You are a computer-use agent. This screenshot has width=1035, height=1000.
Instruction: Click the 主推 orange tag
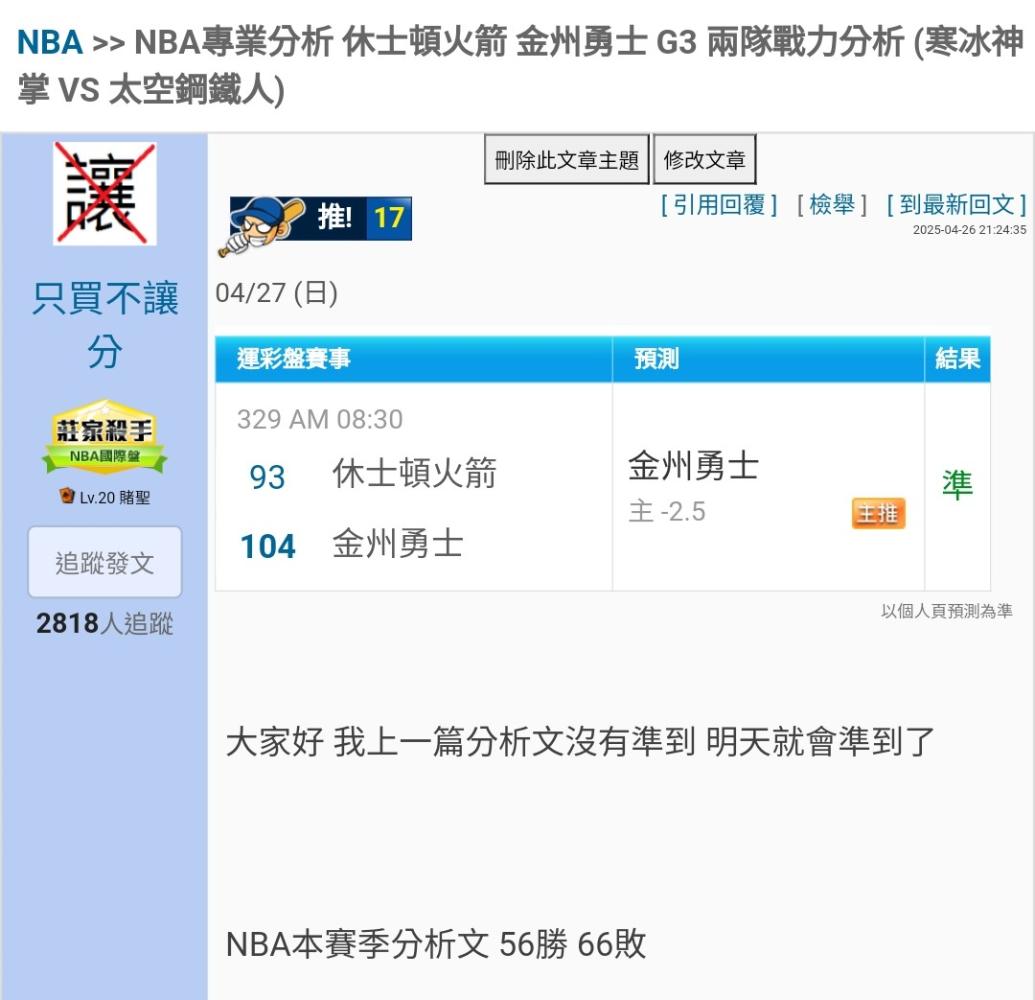pos(878,513)
